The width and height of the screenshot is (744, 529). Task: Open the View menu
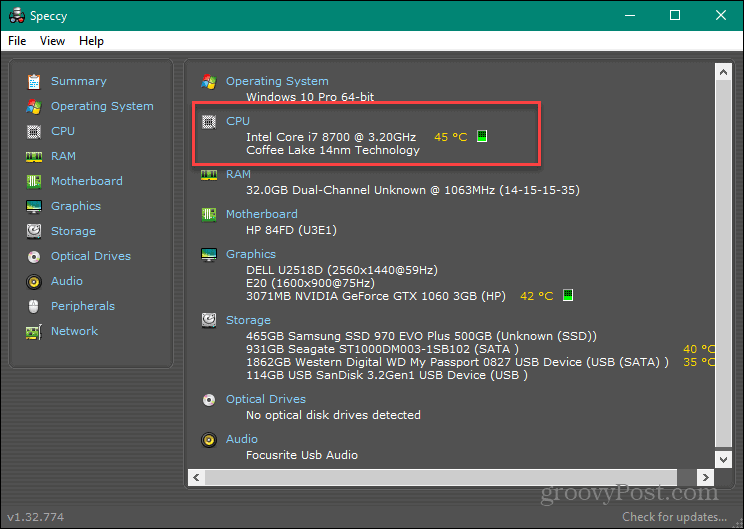pos(52,41)
